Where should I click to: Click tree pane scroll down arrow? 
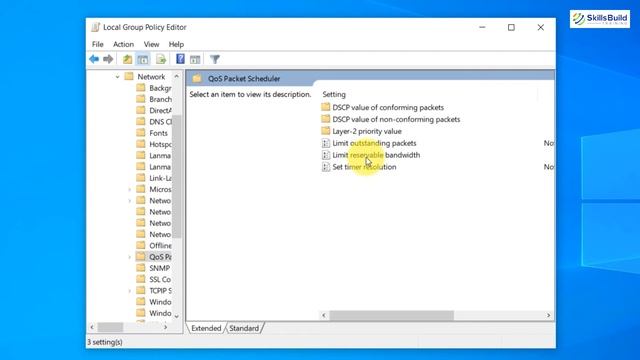click(177, 316)
